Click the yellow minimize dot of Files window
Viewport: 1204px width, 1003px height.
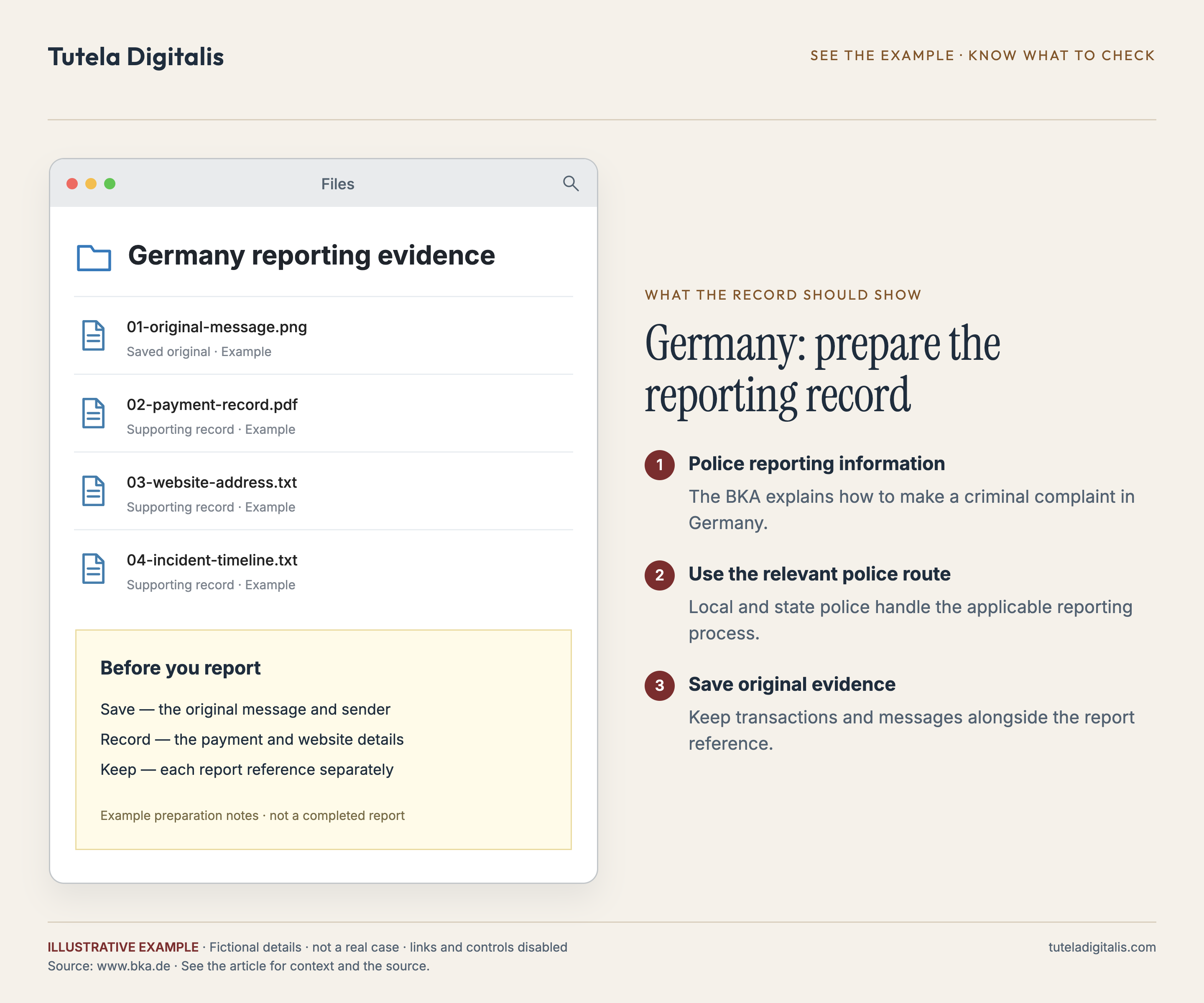91,183
